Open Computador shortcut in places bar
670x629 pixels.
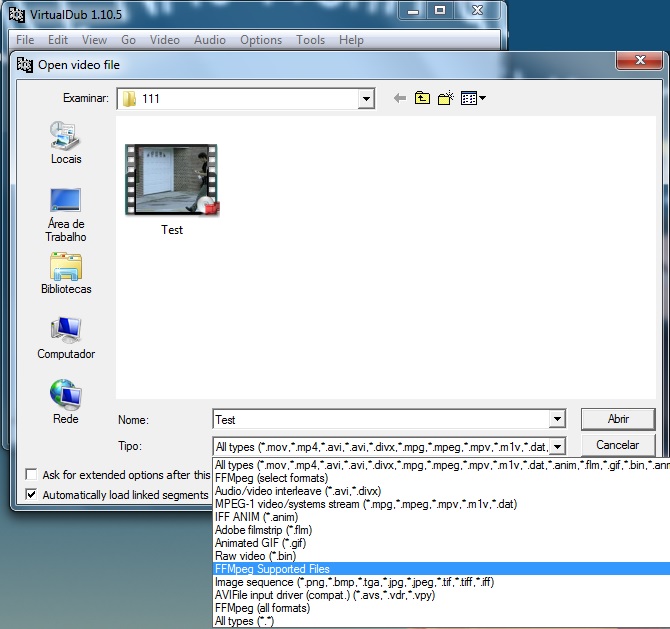tap(66, 338)
